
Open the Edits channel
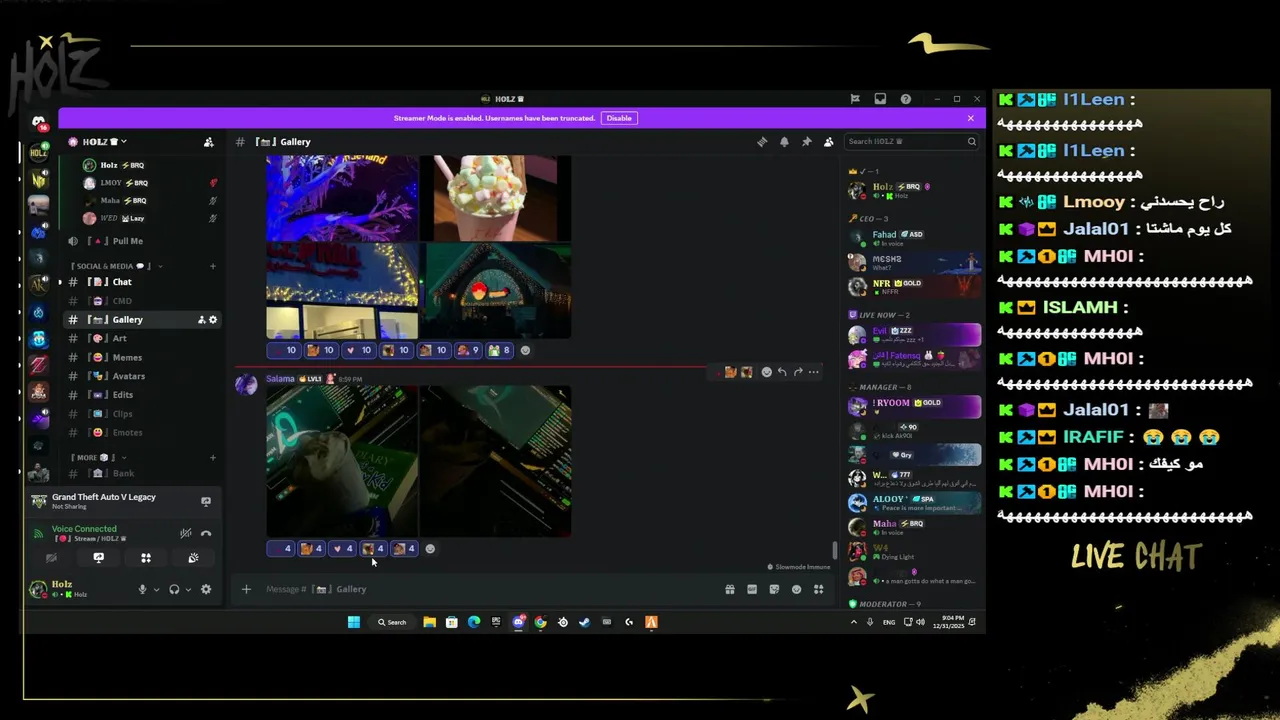pyautogui.click(x=142, y=395)
